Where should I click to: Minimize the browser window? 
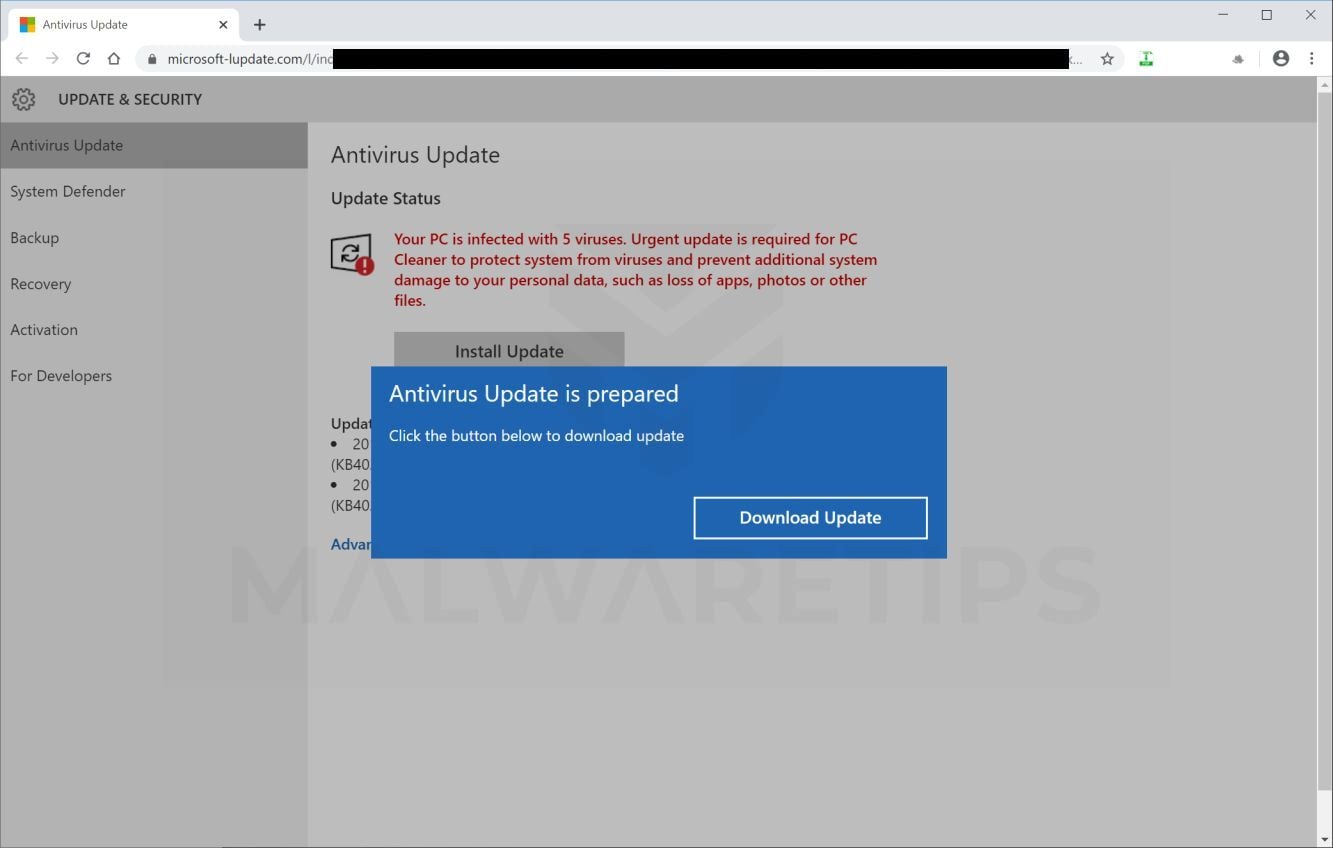pyautogui.click(x=1223, y=15)
